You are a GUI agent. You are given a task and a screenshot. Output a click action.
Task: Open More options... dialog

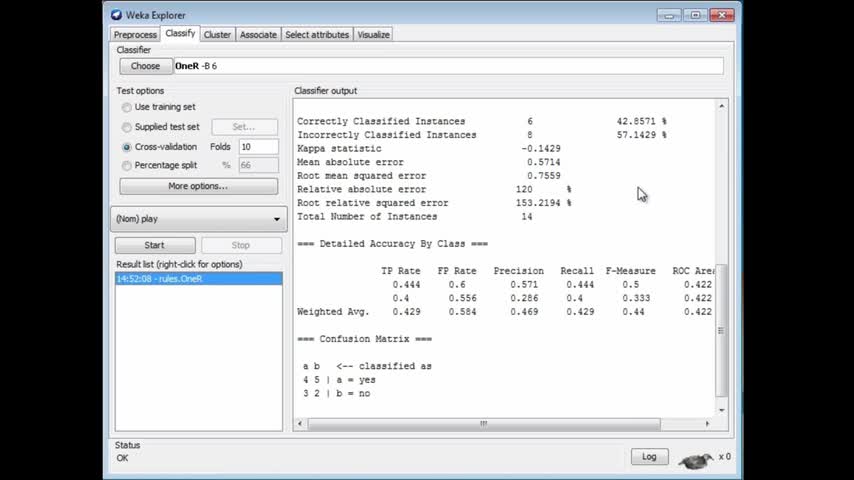tap(198, 186)
